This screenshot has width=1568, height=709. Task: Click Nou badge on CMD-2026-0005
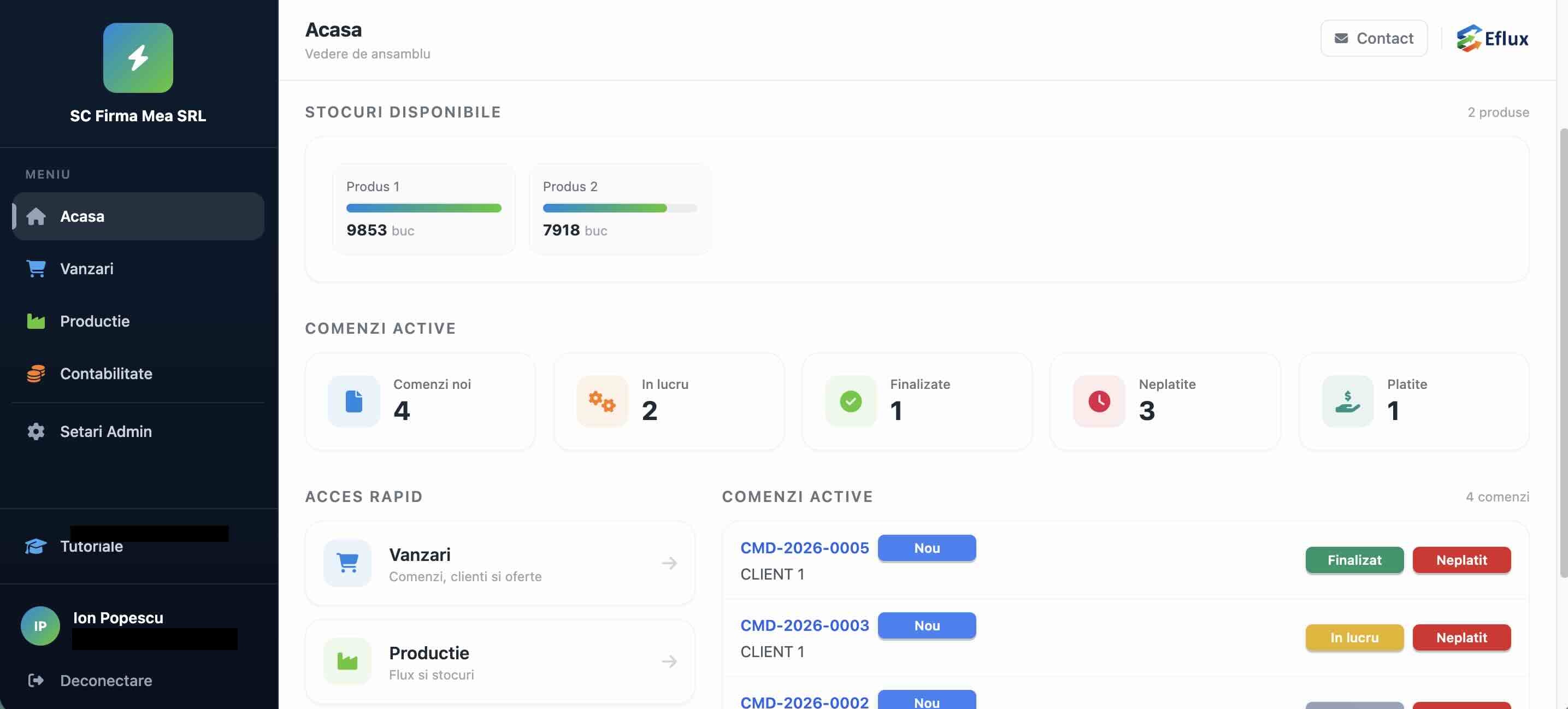coord(927,548)
